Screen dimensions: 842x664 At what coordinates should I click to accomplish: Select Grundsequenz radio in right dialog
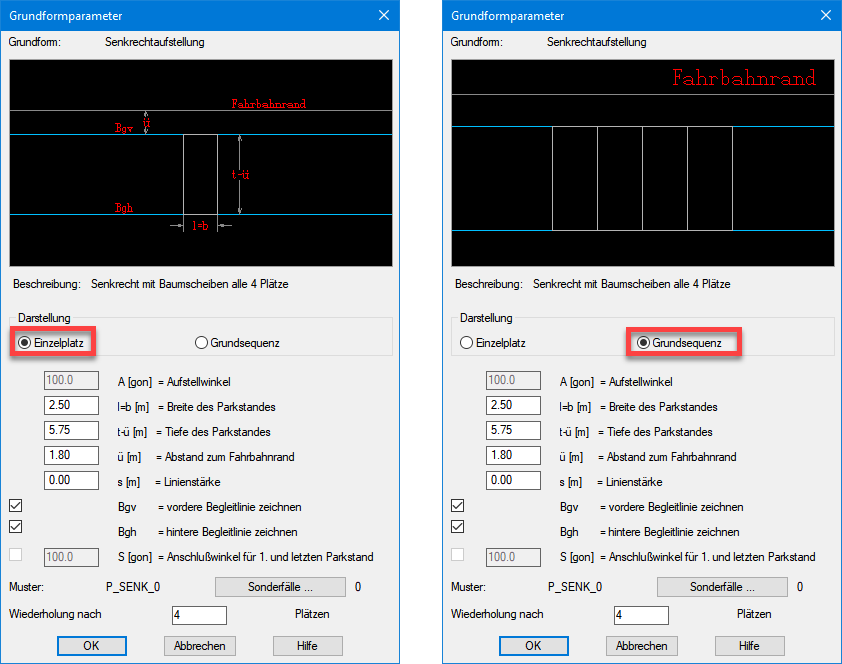pyautogui.click(x=645, y=343)
